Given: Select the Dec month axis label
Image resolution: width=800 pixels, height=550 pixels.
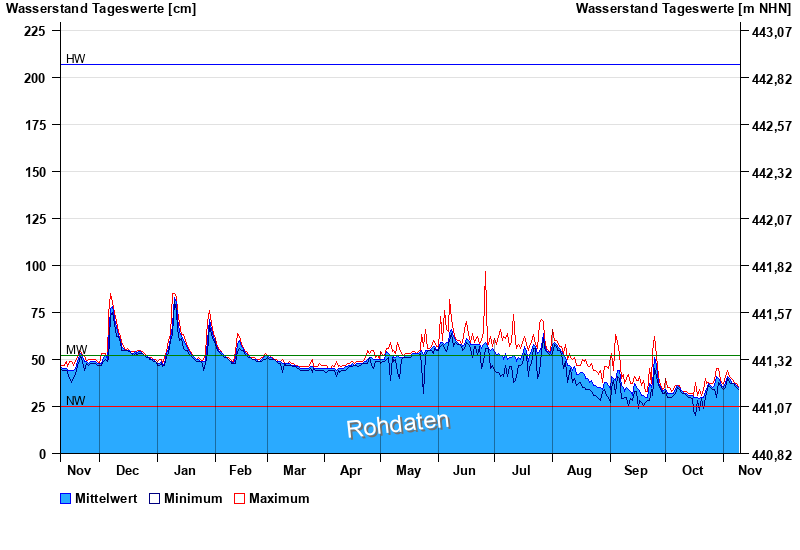Looking at the screenshot, I should click(x=127, y=470).
